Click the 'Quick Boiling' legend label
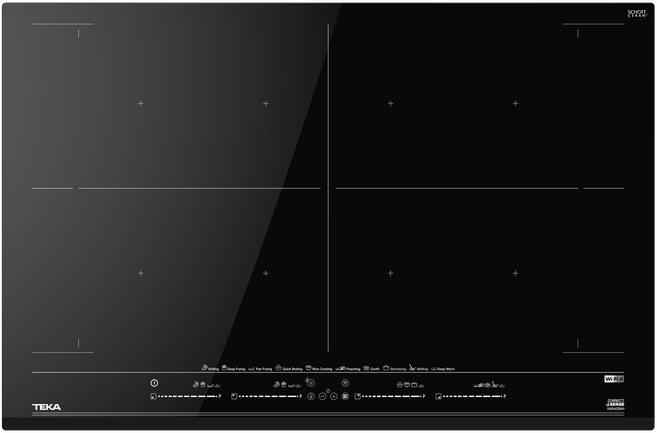 (292, 369)
